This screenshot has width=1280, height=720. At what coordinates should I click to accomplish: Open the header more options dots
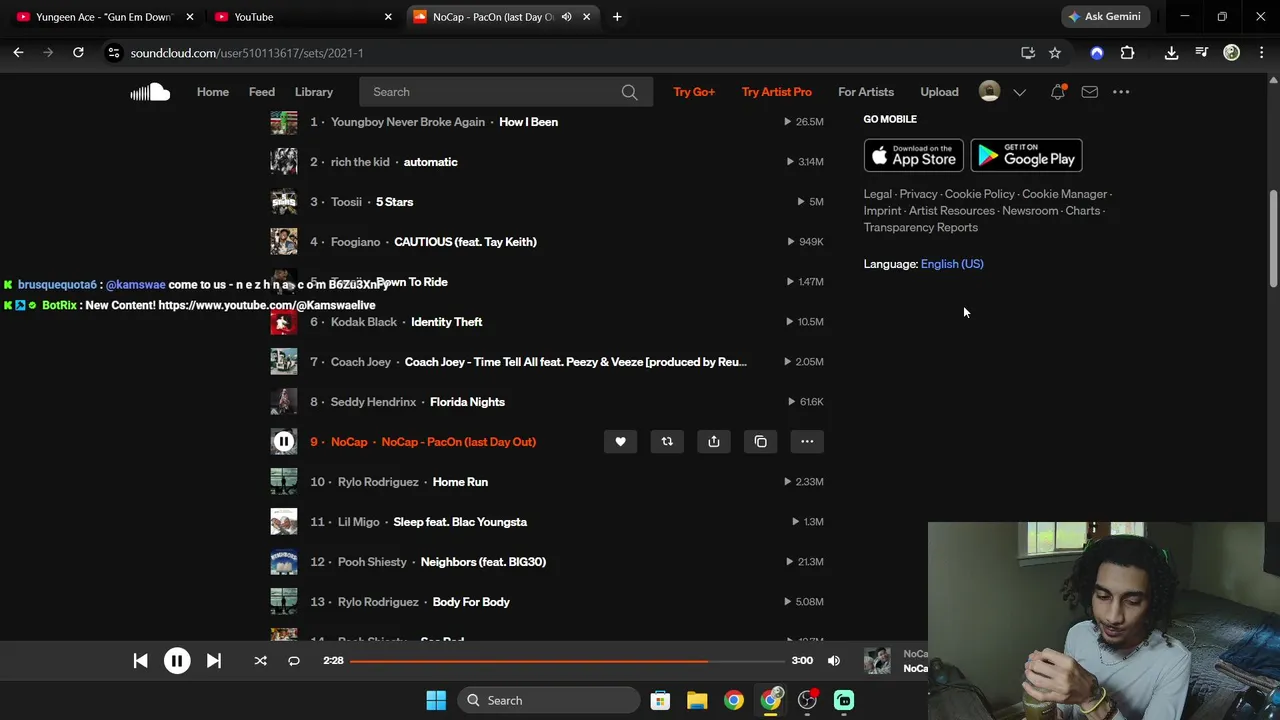coord(1121,92)
